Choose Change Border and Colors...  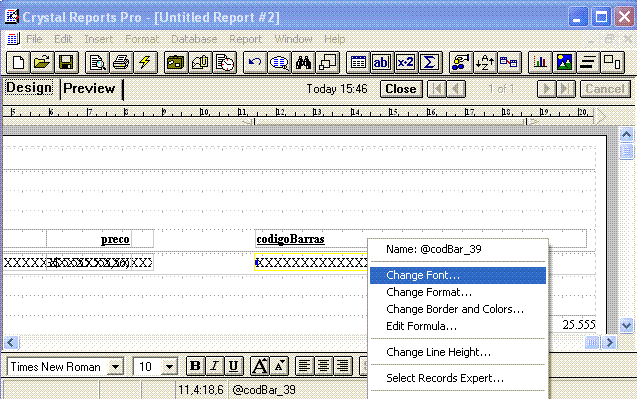(x=458, y=309)
